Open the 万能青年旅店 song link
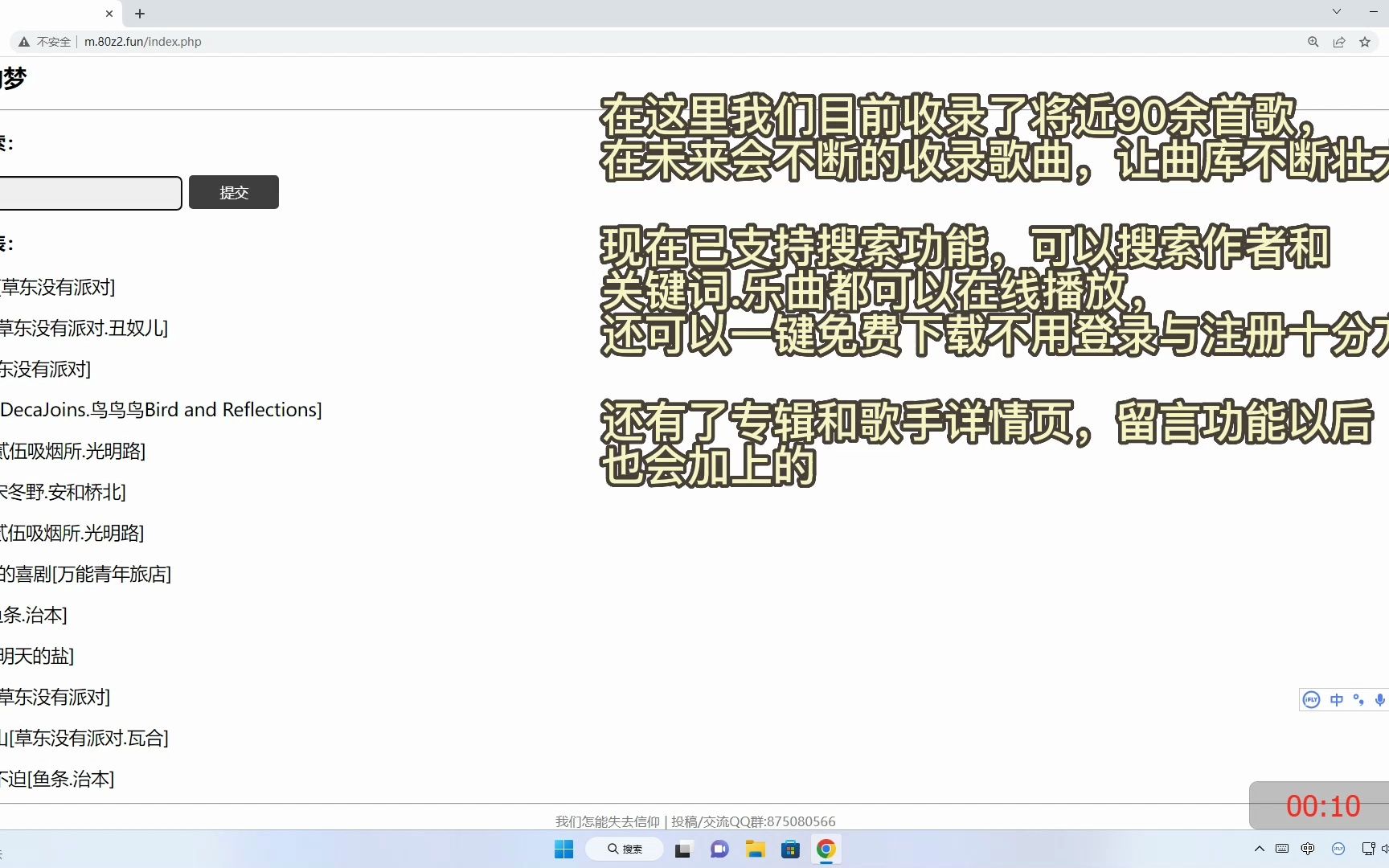The height and width of the screenshot is (868, 1389). pos(85,574)
